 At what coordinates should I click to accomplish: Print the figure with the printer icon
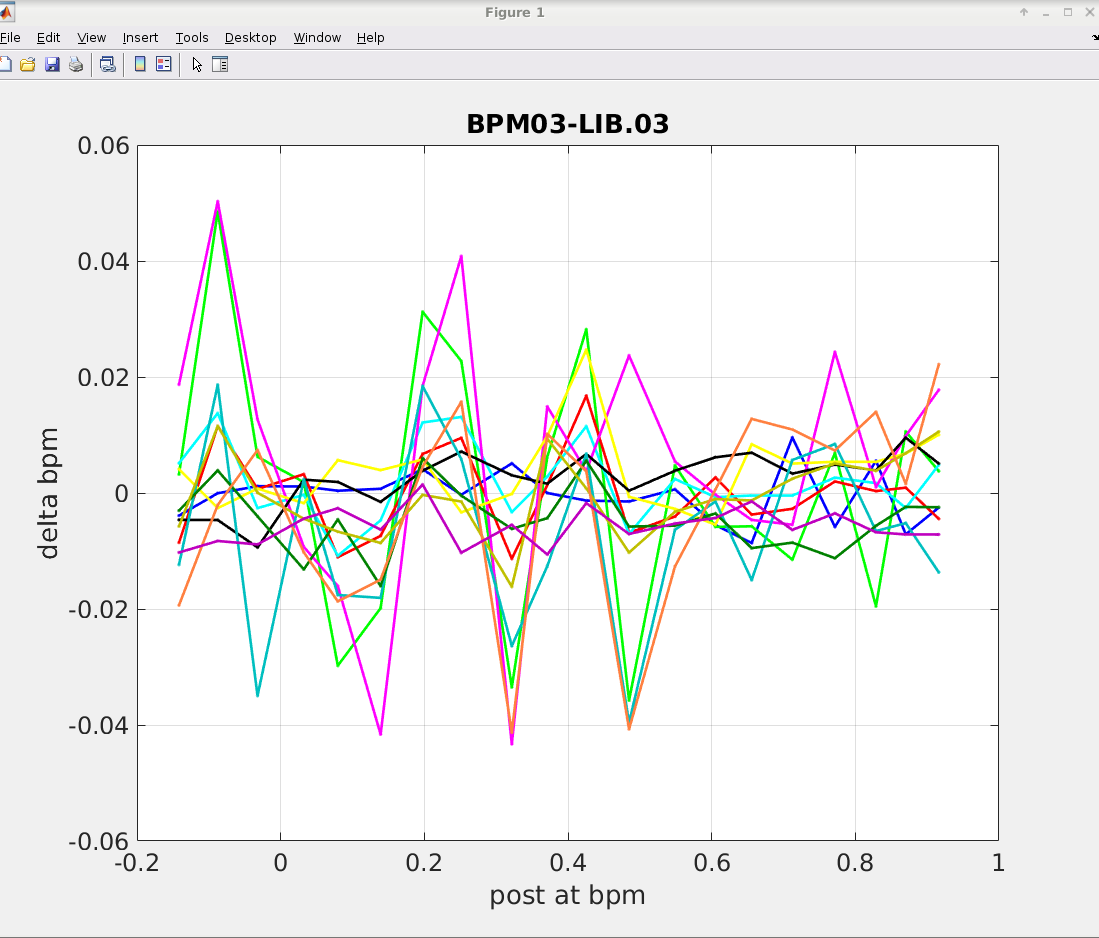[x=76, y=65]
